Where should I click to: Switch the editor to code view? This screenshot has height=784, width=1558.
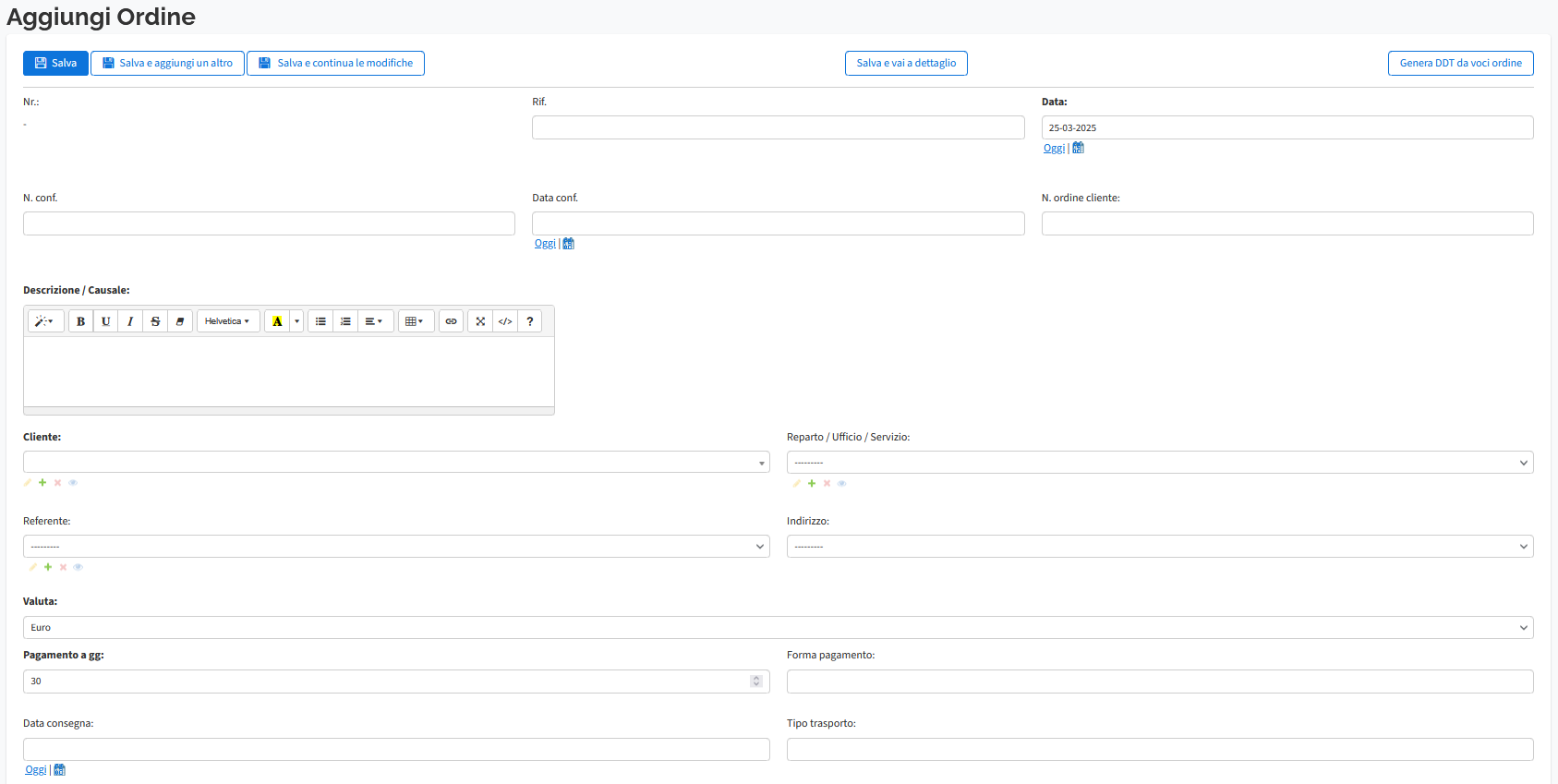(x=505, y=321)
